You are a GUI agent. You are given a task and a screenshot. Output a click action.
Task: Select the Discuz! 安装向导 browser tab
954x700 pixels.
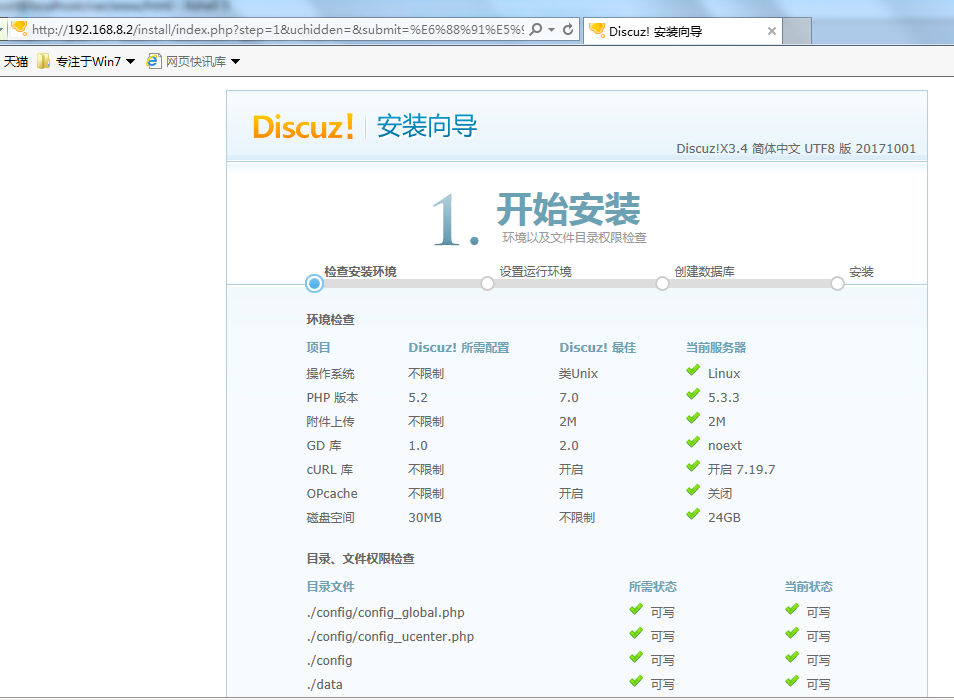point(683,31)
